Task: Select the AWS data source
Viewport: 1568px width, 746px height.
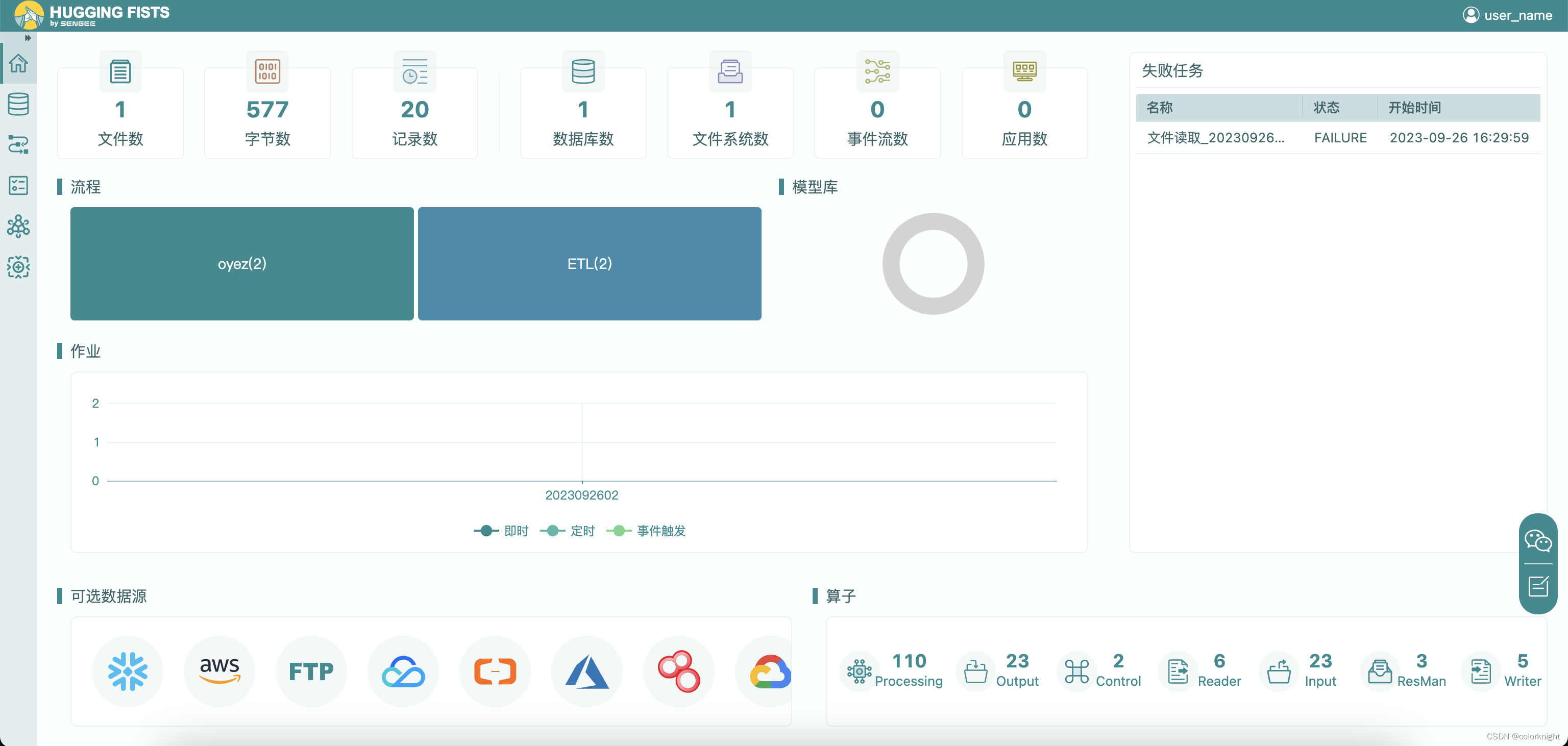Action: tap(219, 671)
